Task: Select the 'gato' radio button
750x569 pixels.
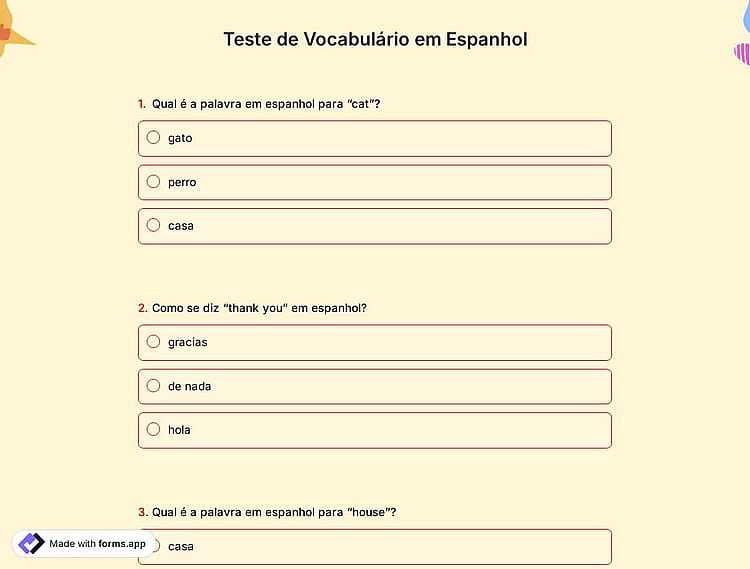Action: pyautogui.click(x=153, y=138)
